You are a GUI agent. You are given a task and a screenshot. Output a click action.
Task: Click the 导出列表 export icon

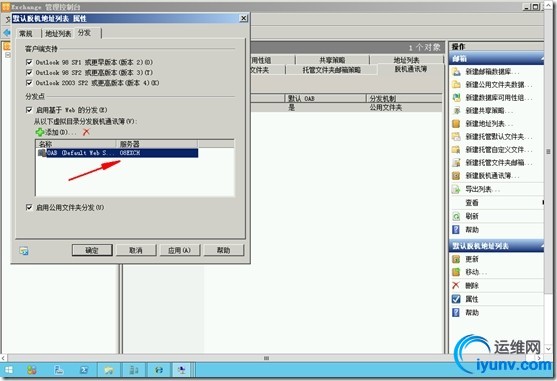[x=456, y=189]
